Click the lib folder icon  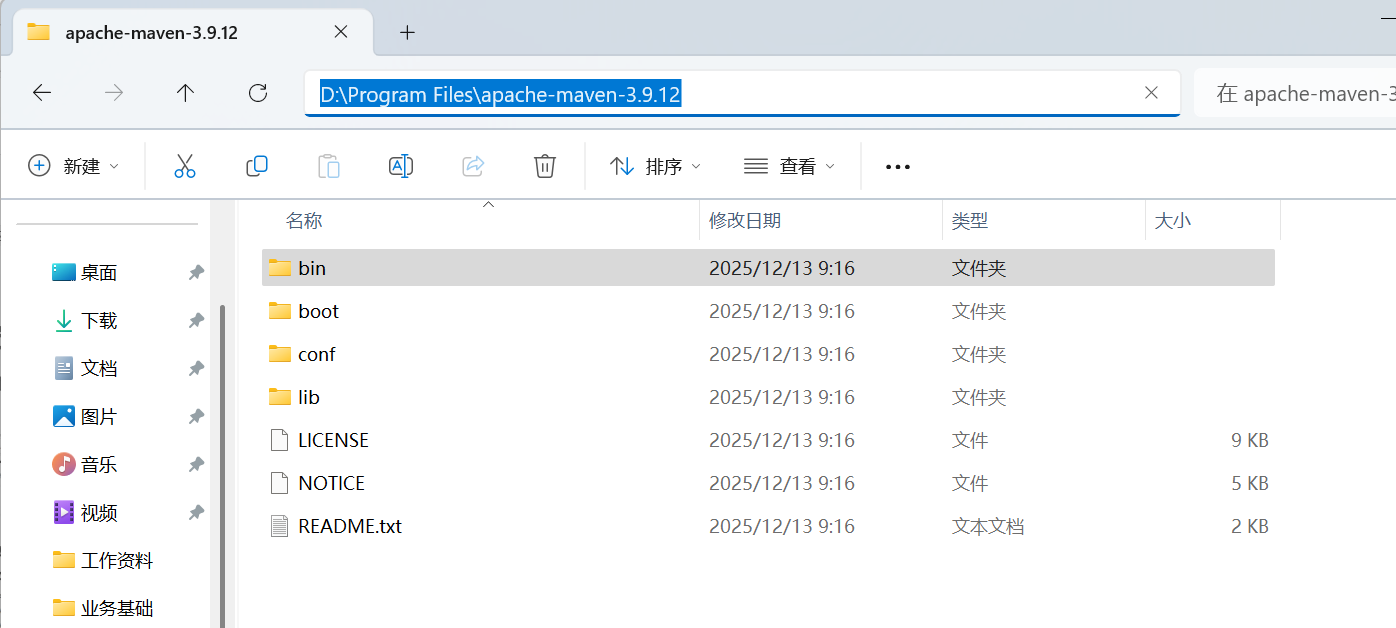pos(280,397)
